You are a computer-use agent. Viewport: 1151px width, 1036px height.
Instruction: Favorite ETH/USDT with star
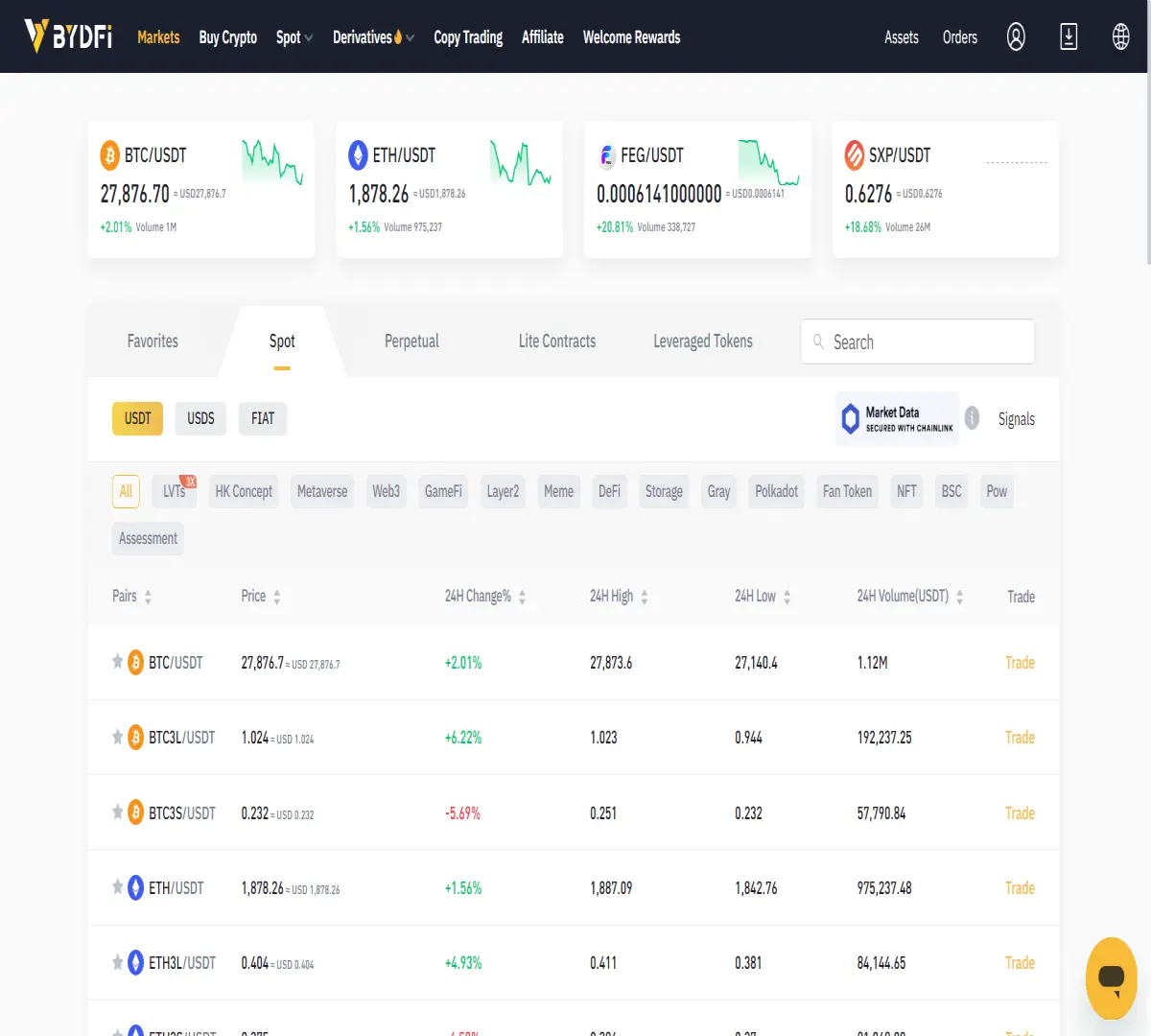pos(117,886)
